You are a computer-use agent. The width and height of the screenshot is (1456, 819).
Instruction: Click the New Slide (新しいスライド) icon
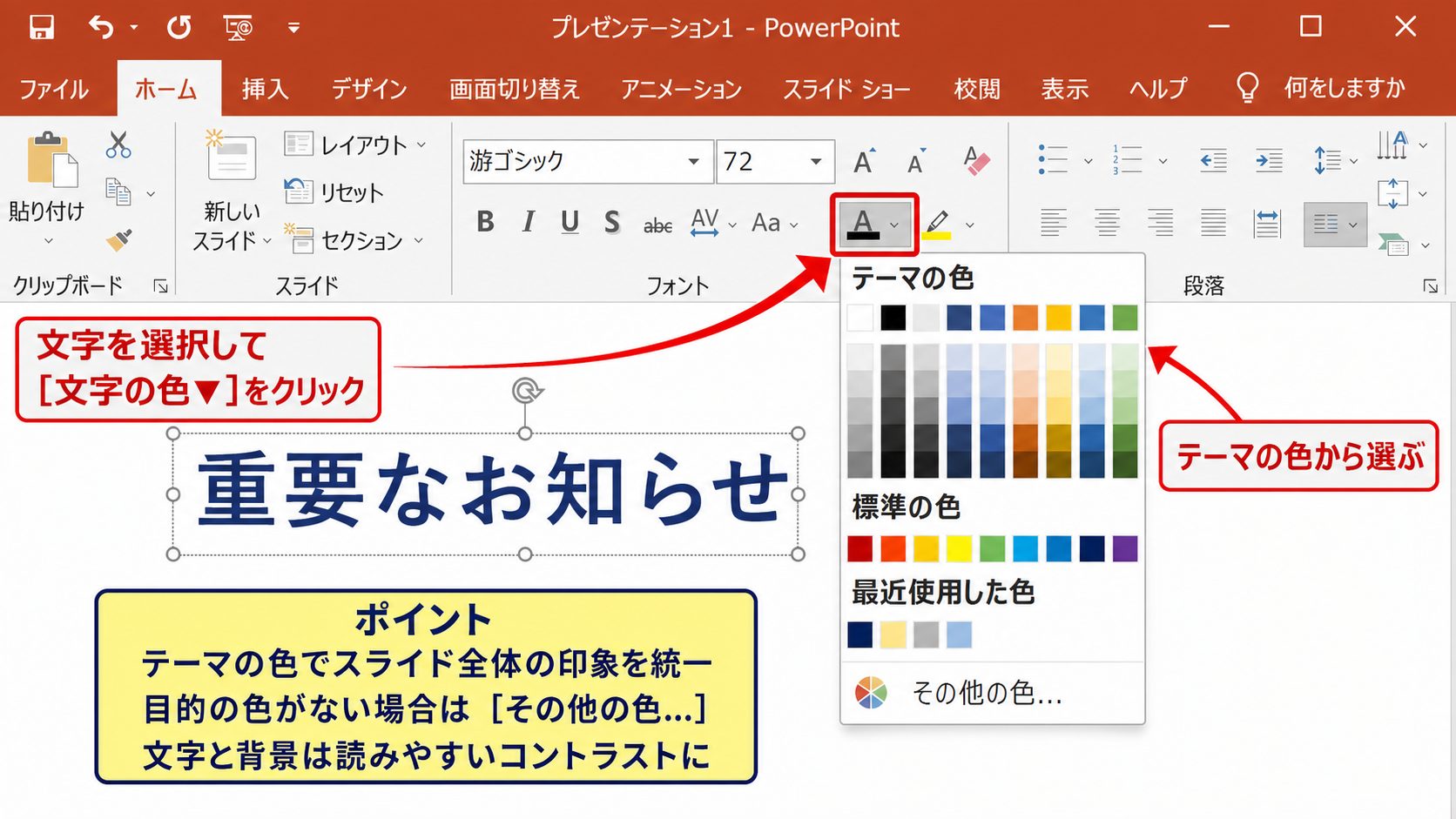(231, 157)
